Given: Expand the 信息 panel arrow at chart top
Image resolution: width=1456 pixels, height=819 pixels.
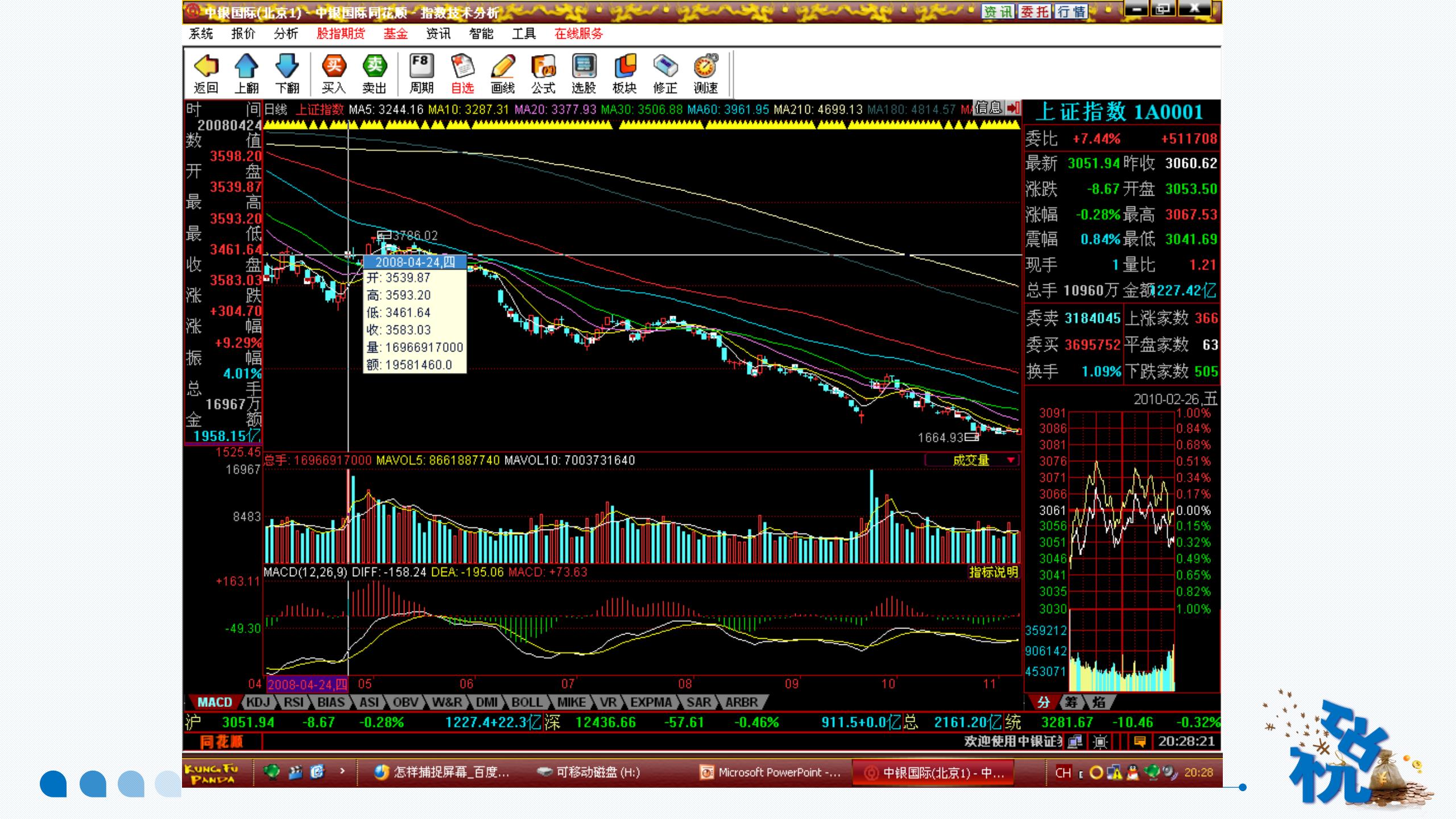Looking at the screenshot, I should pos(1013,107).
